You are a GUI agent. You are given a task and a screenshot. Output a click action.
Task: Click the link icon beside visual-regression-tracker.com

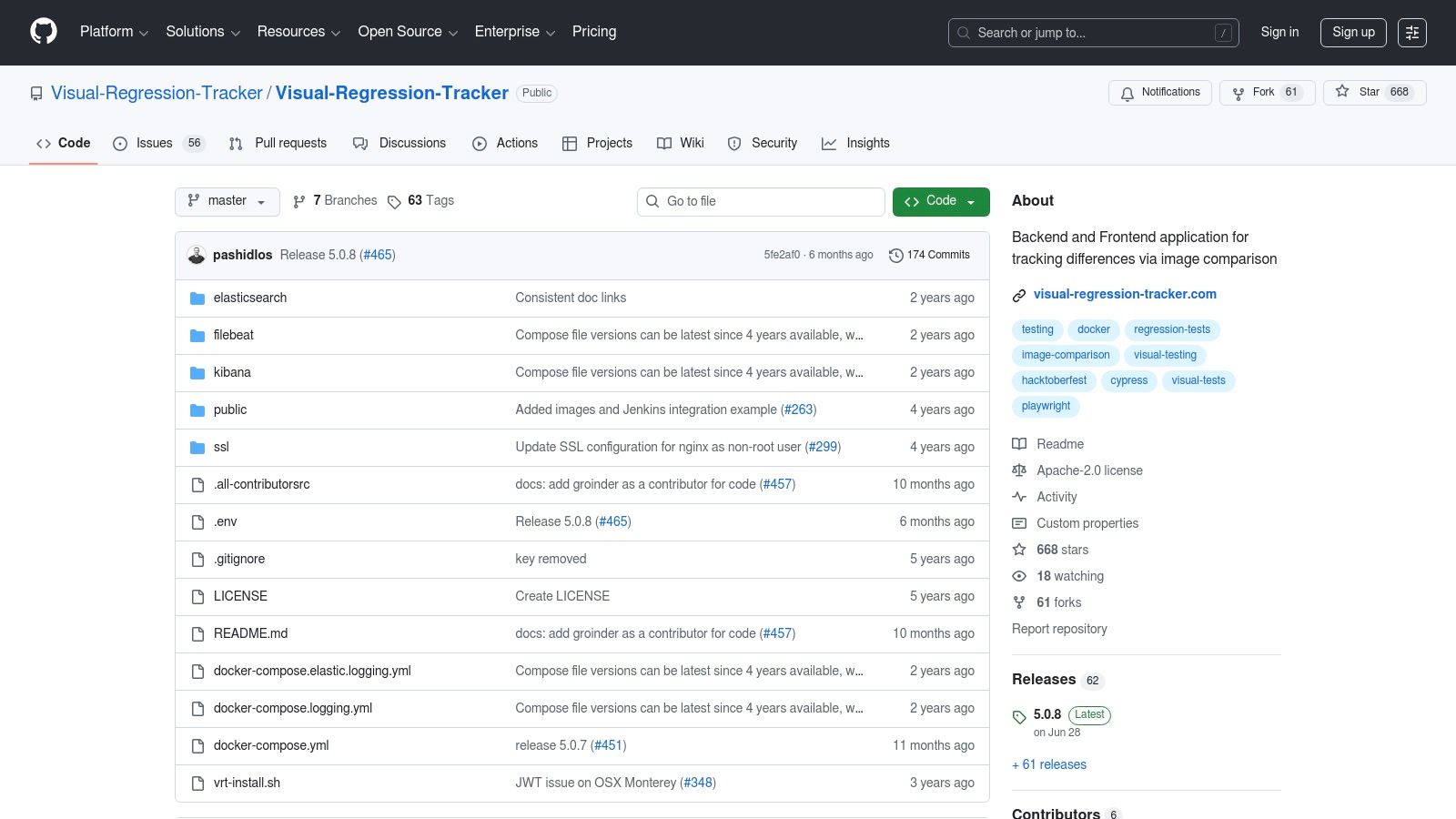coord(1018,295)
